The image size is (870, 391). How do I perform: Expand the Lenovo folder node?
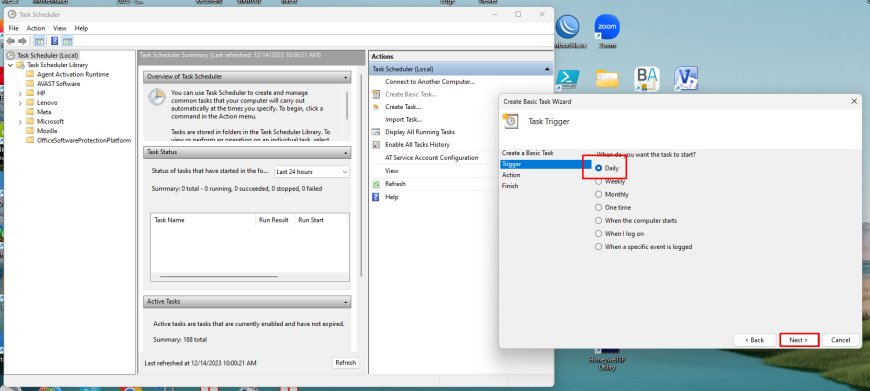pos(20,103)
